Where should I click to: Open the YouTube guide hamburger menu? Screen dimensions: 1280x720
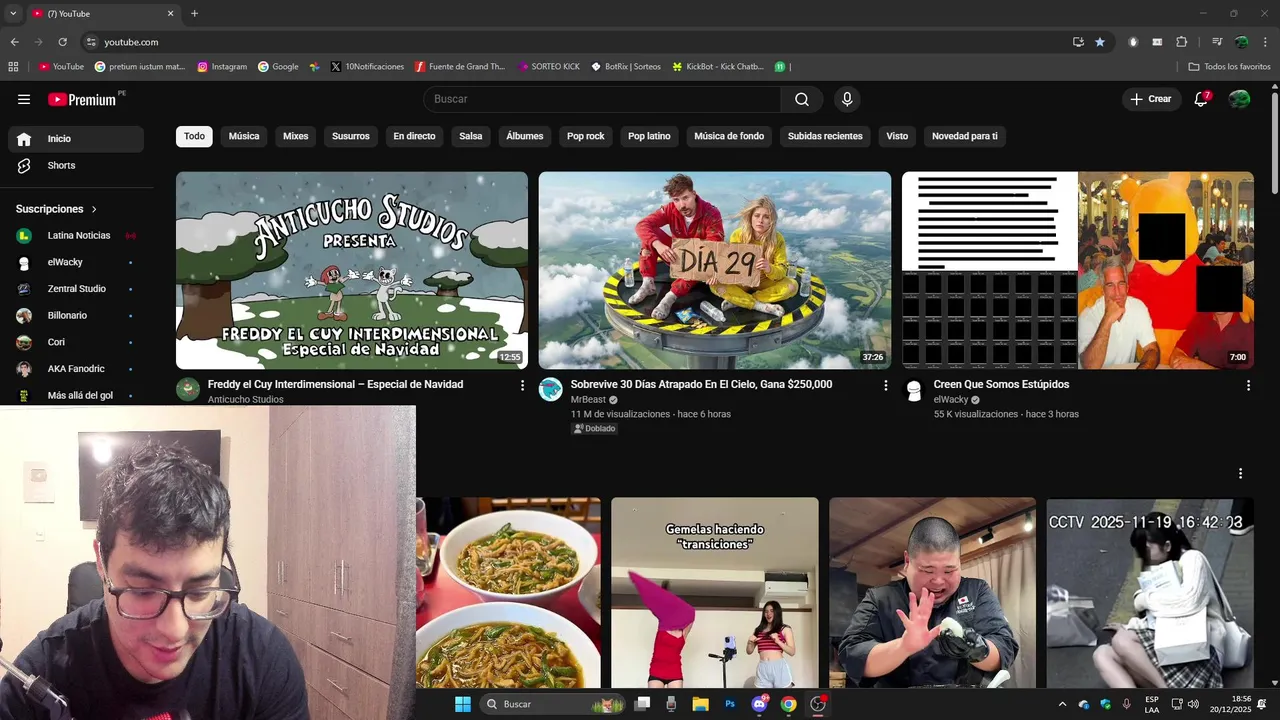[24, 99]
